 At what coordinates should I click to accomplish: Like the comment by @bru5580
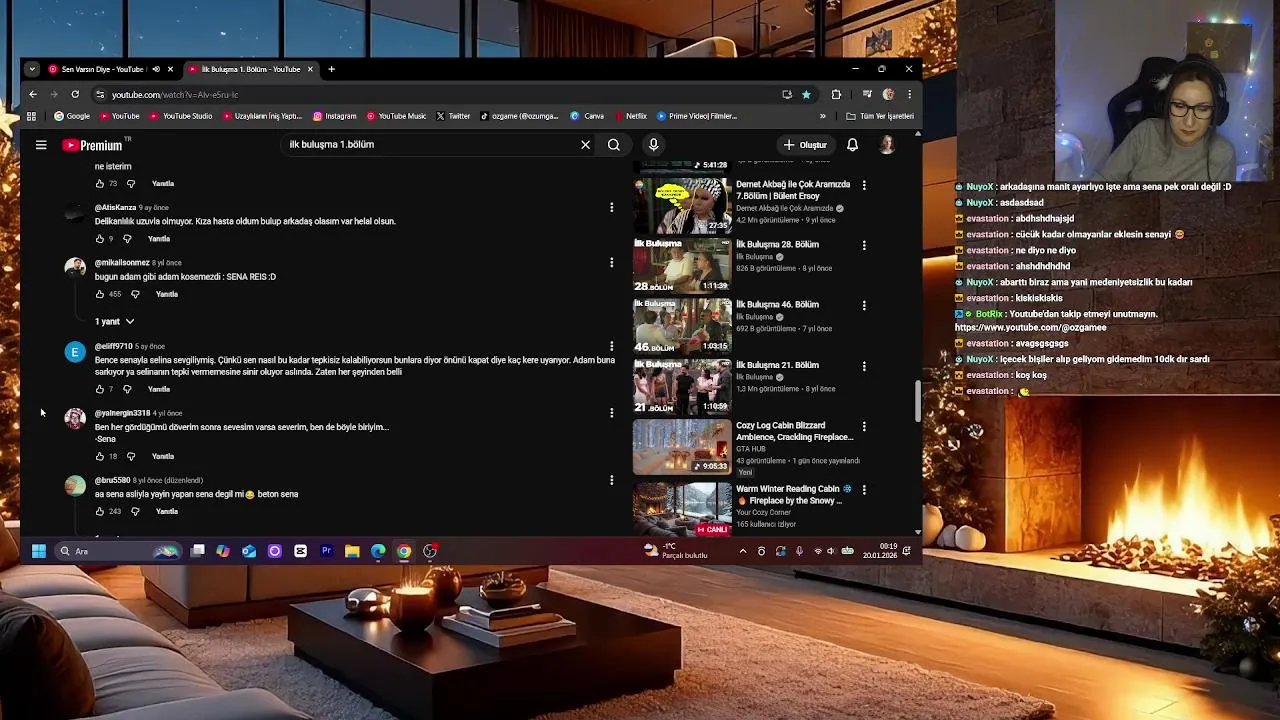[100, 511]
